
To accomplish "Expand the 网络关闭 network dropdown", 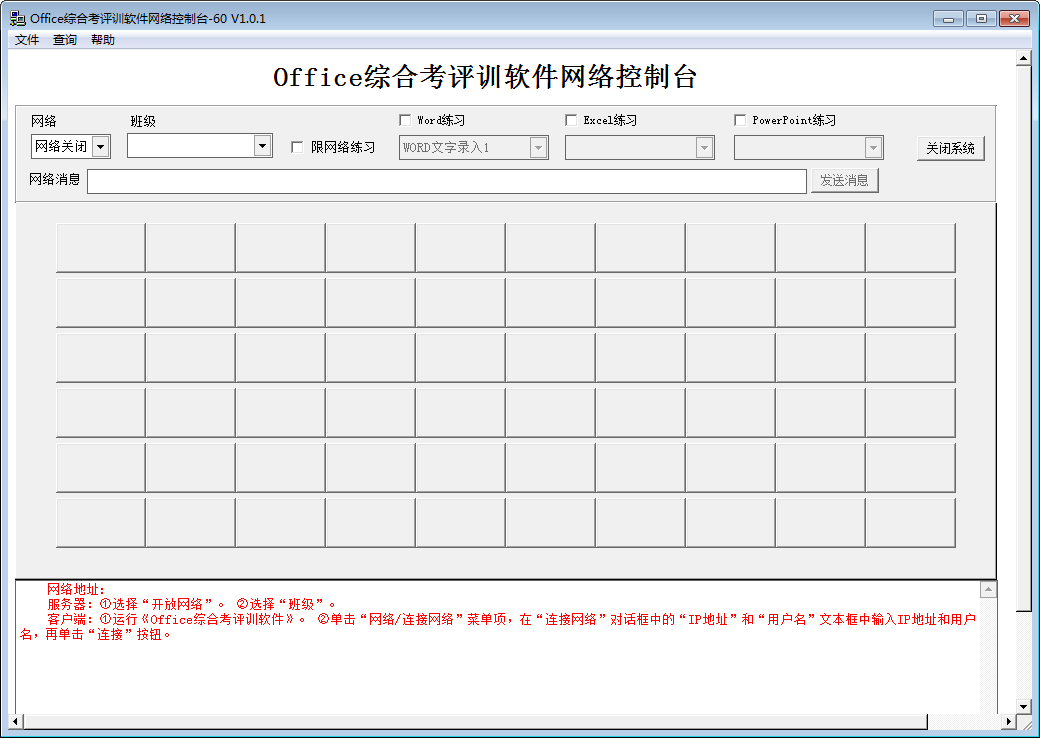I will [101, 147].
